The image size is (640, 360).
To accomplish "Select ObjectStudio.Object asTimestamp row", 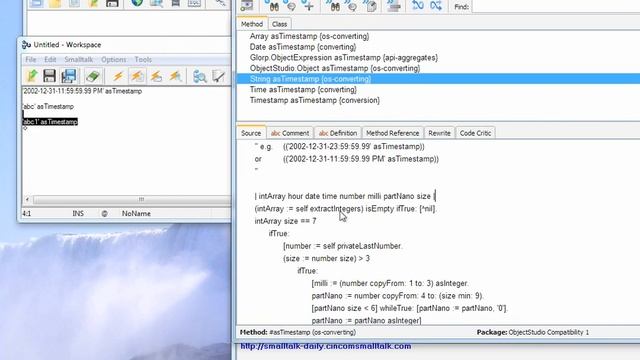I will 438,68.
